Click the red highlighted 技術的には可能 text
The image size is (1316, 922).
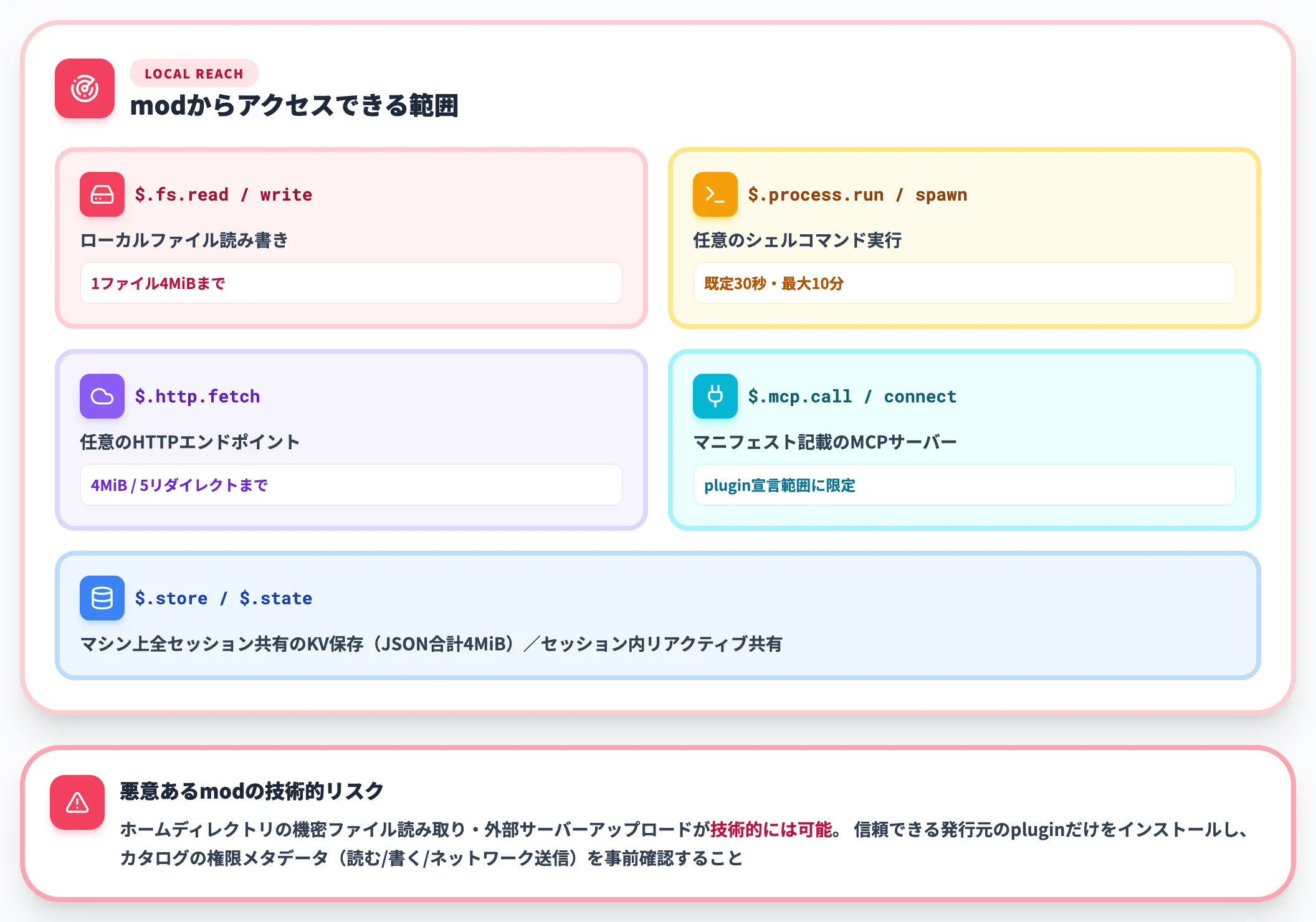(x=771, y=829)
